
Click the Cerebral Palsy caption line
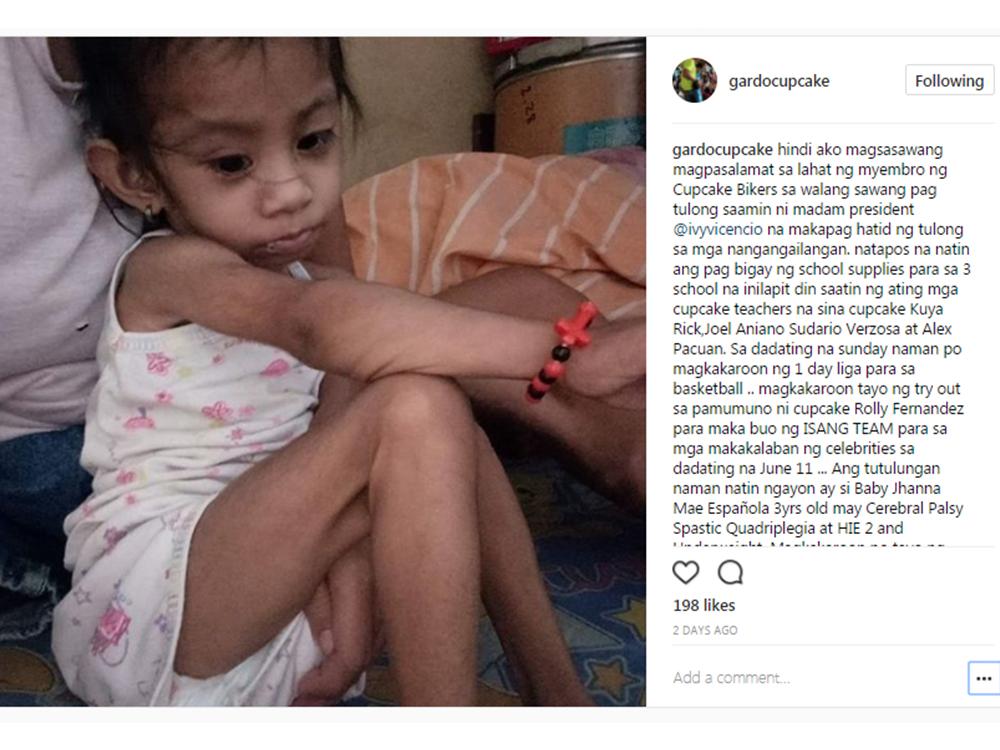pyautogui.click(x=818, y=508)
